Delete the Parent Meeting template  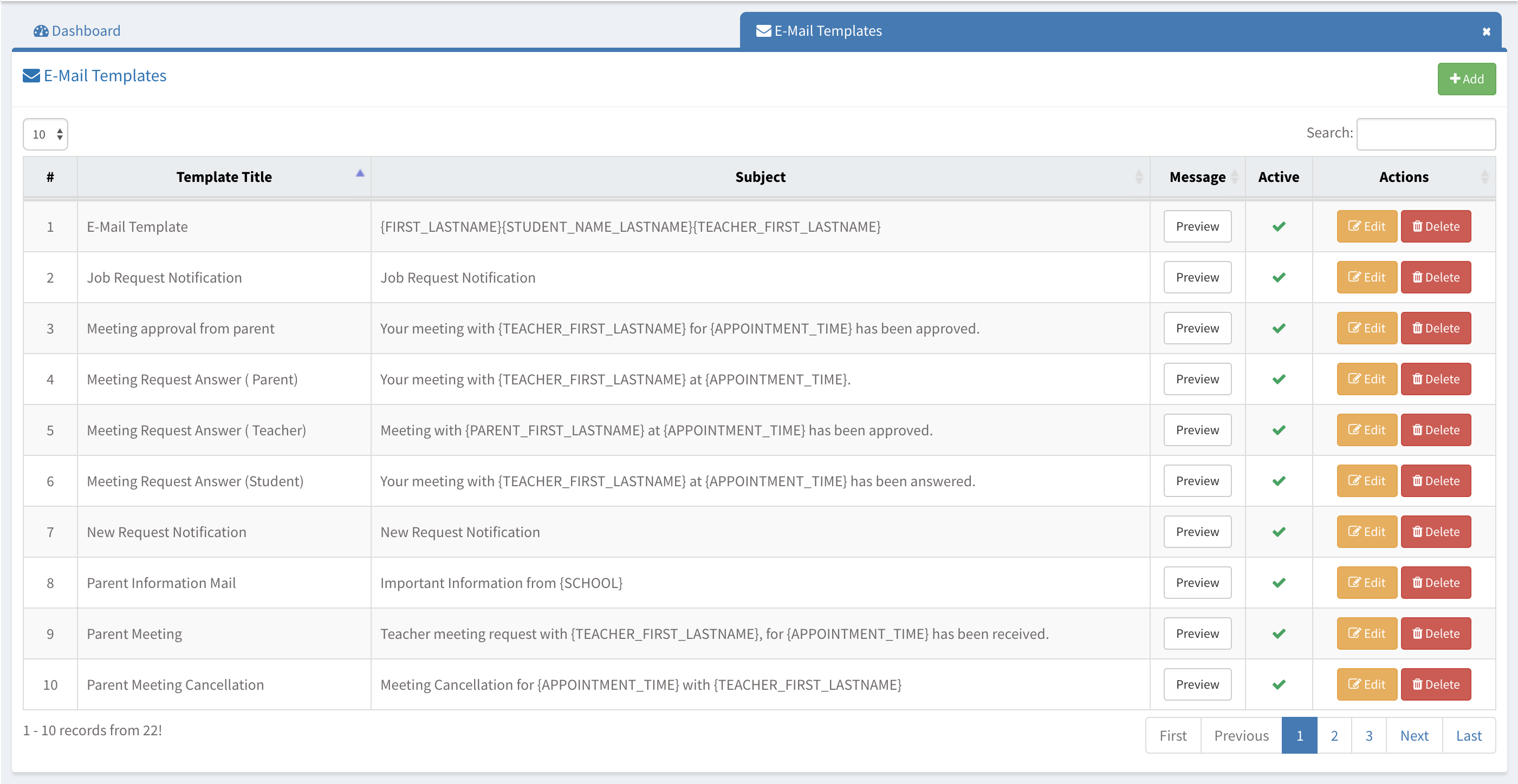pos(1435,634)
